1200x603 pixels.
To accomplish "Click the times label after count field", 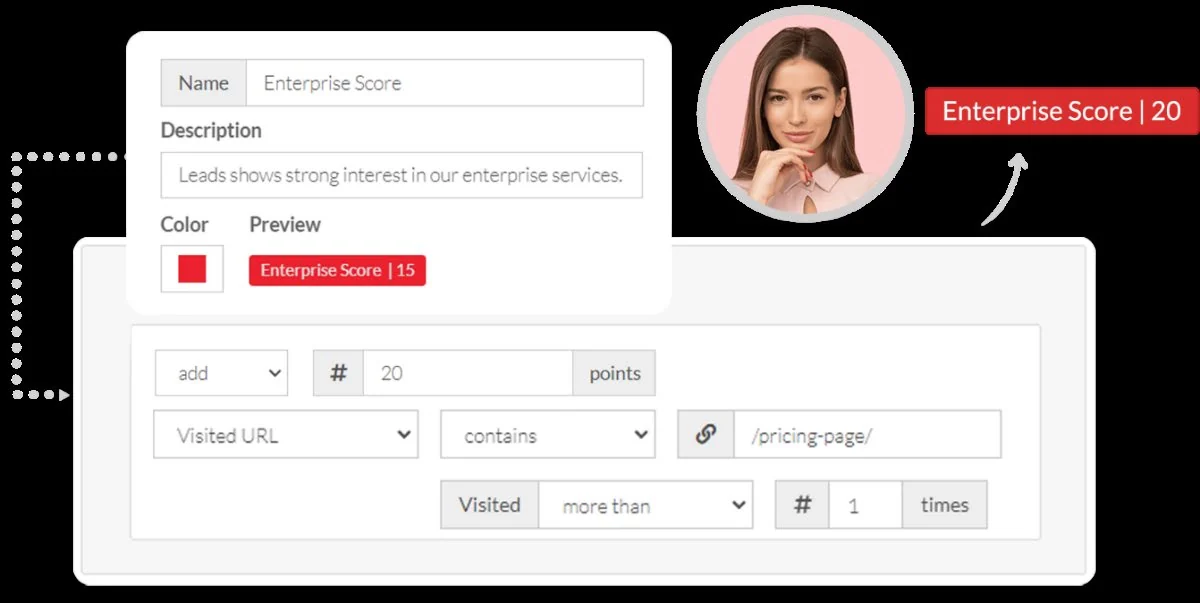I will point(945,505).
